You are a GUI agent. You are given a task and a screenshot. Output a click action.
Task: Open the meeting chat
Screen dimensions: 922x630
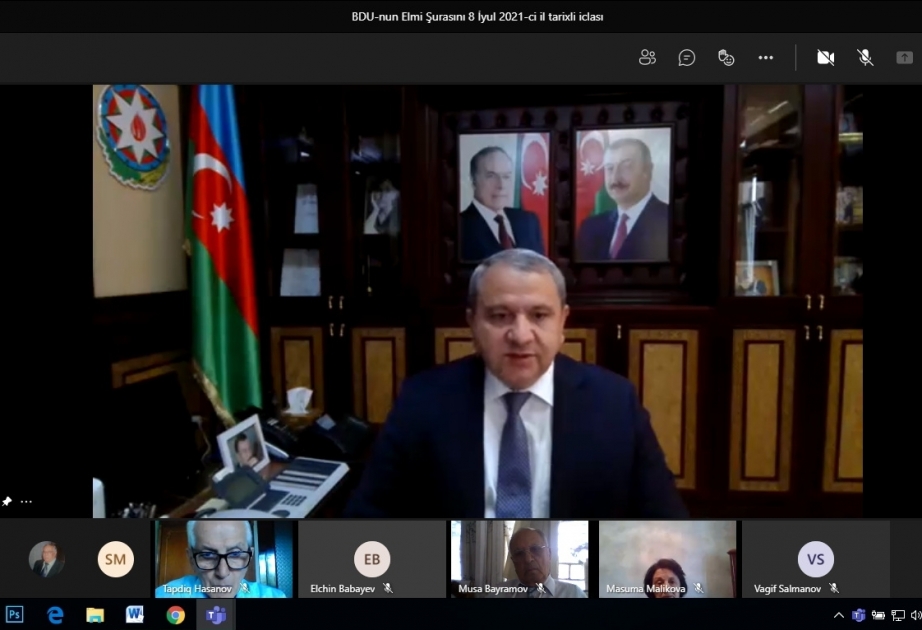click(x=687, y=57)
